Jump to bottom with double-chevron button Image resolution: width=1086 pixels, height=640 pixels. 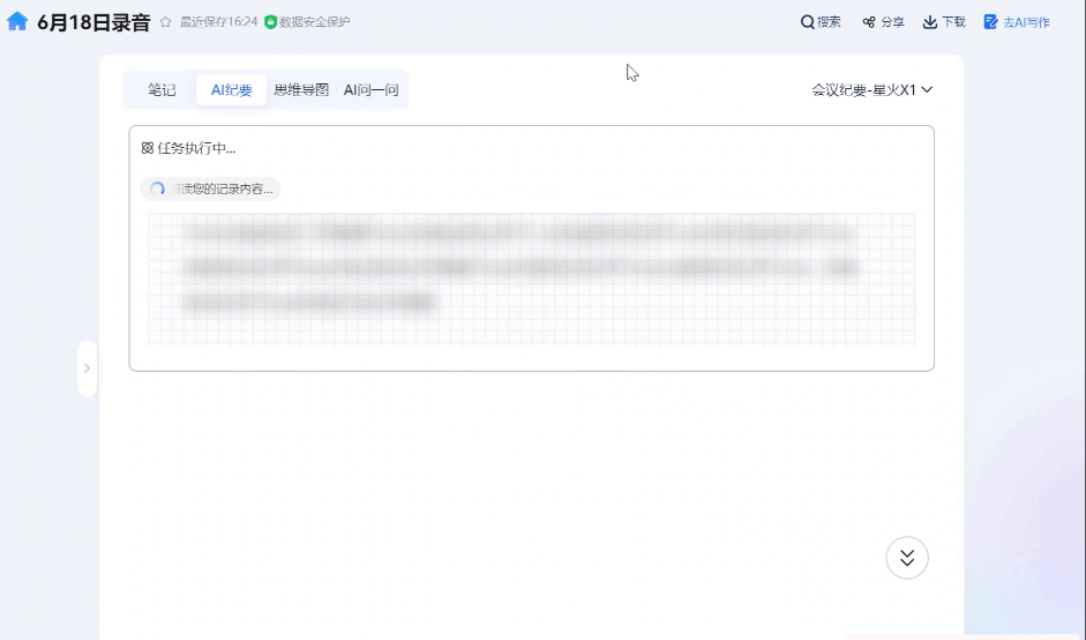(907, 558)
